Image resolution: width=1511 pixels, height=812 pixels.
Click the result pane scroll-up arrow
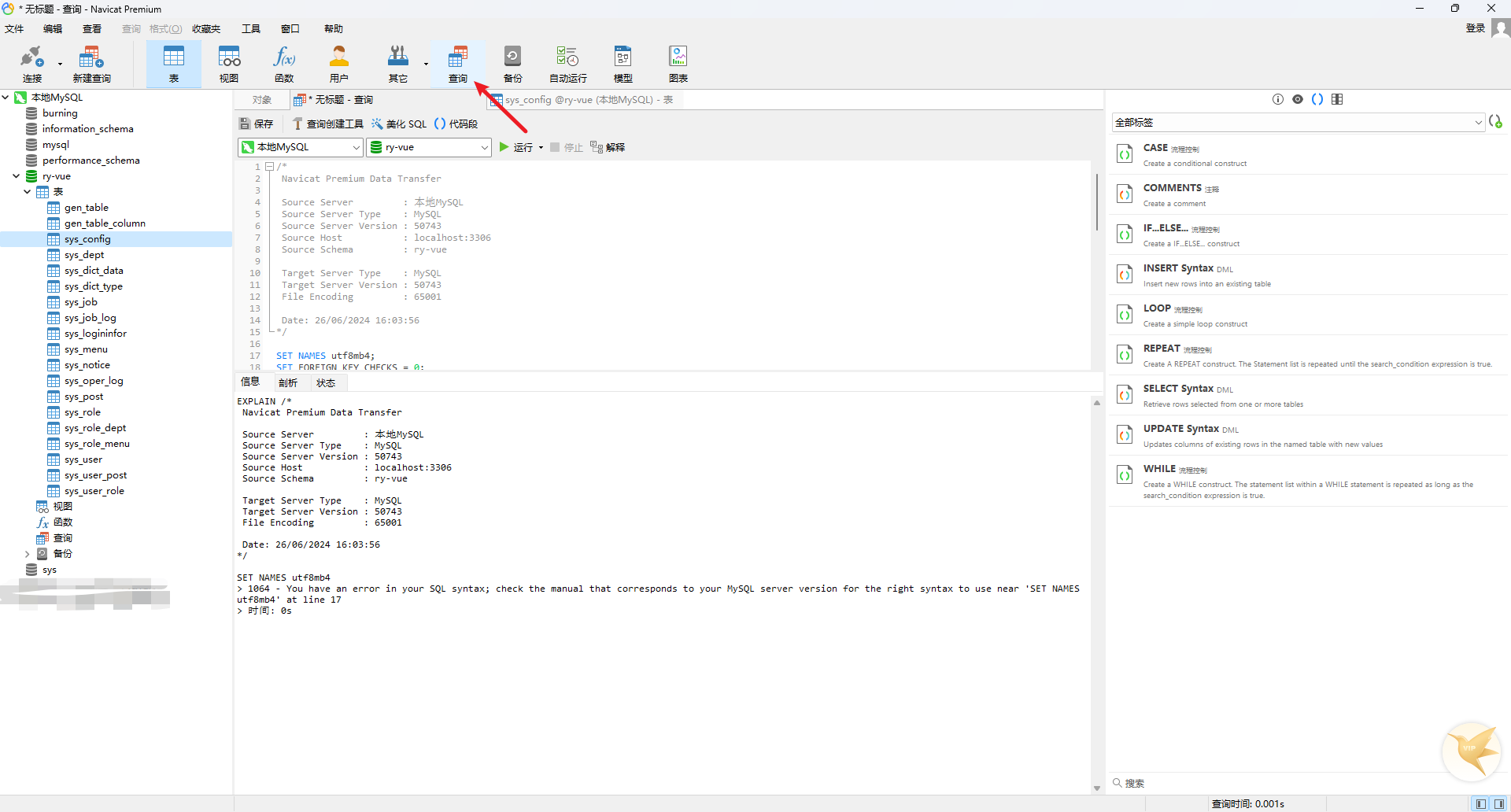tap(1097, 403)
